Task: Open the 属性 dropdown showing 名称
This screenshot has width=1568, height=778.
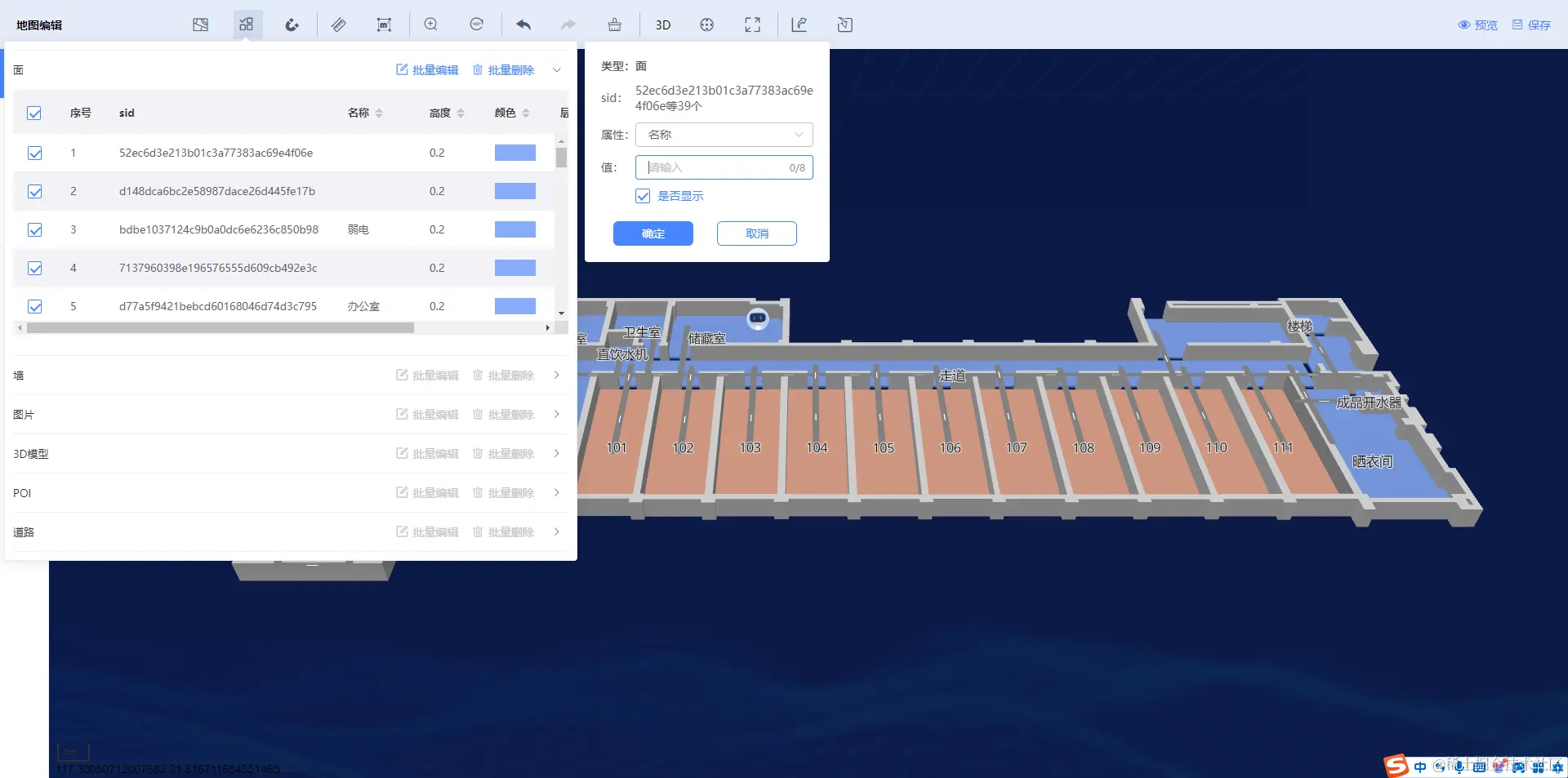Action: [x=724, y=135]
